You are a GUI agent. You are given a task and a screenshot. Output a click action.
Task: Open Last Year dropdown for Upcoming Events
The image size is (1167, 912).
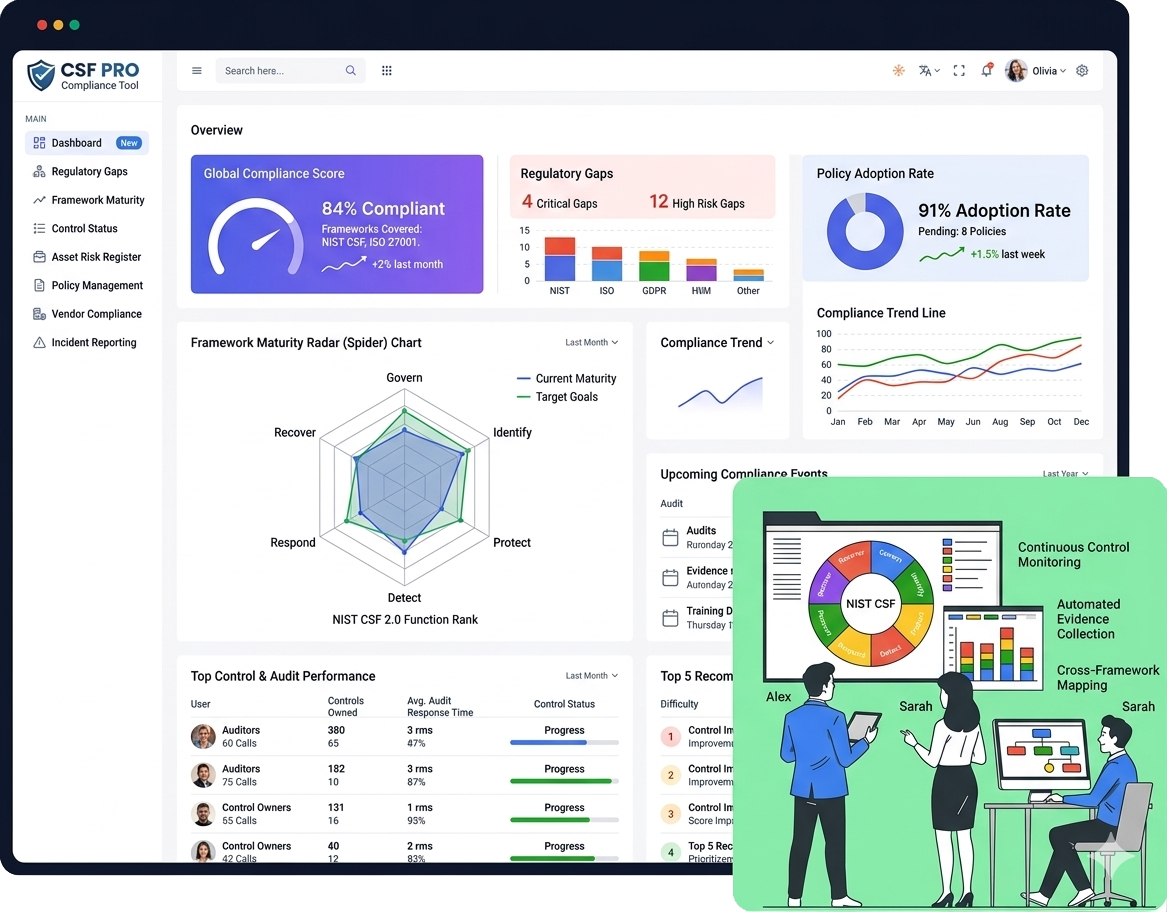pos(1065,474)
